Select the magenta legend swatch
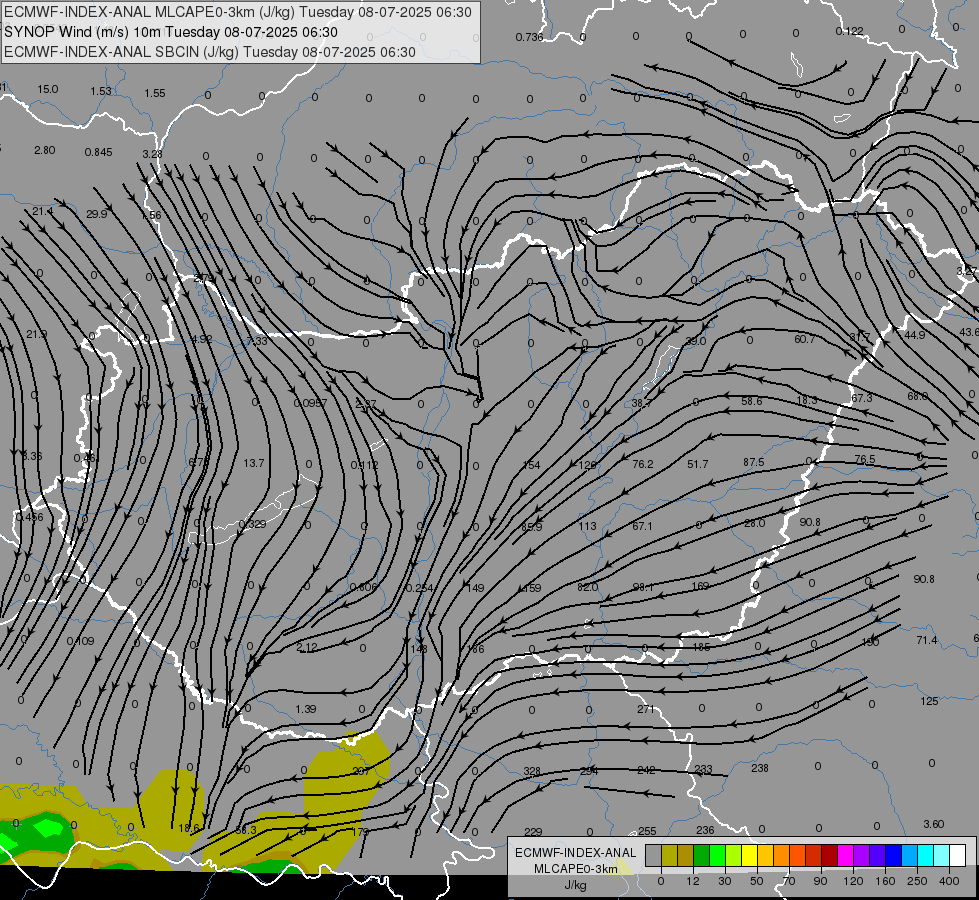 (845, 855)
